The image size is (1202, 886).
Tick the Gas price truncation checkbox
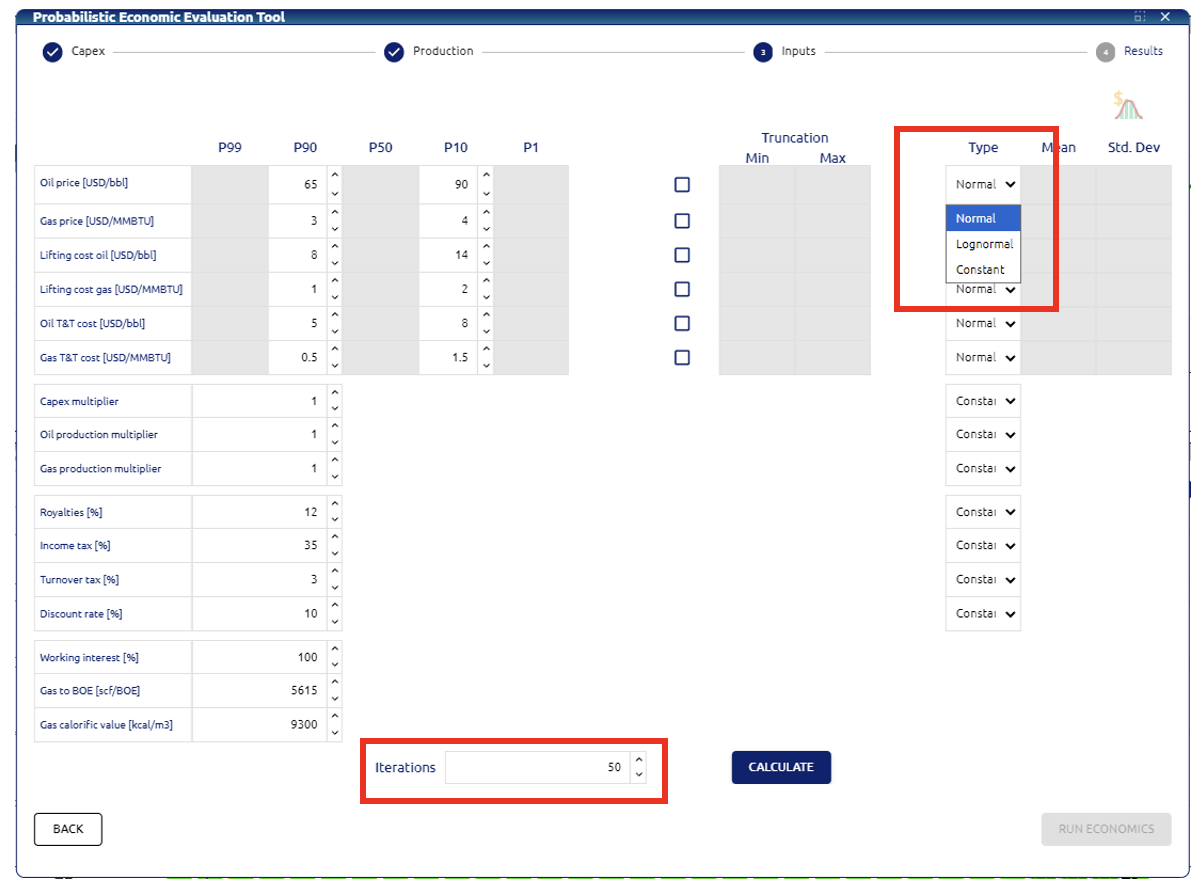tap(682, 220)
